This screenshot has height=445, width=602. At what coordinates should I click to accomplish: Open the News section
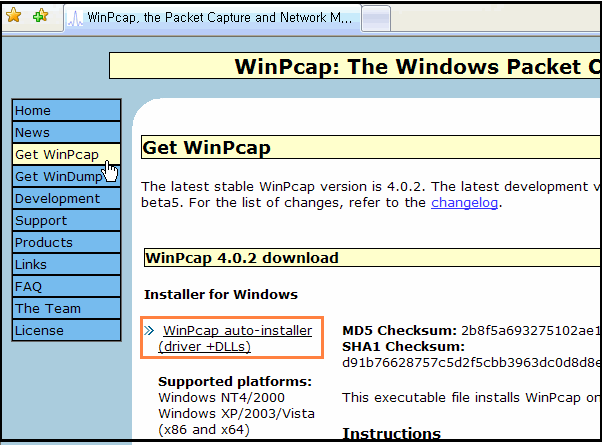(x=66, y=132)
